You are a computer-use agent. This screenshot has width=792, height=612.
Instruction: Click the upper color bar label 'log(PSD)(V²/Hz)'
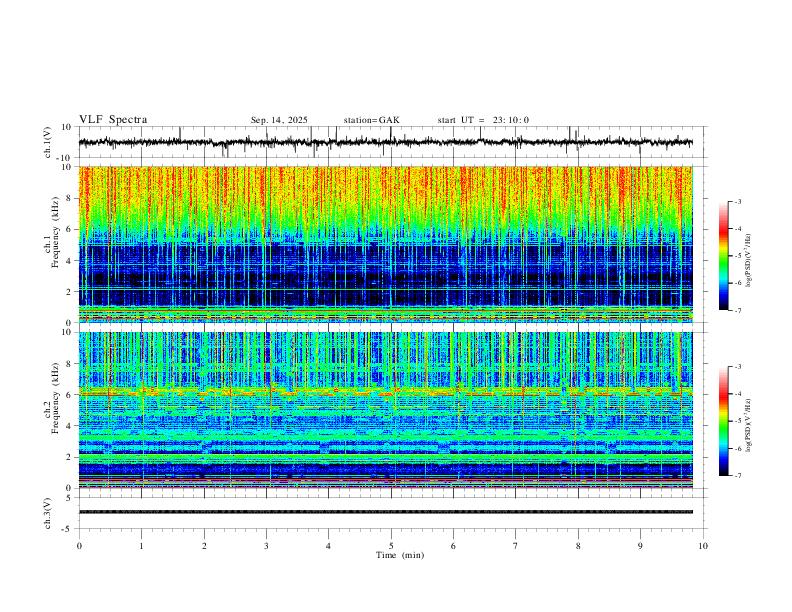[x=749, y=261]
